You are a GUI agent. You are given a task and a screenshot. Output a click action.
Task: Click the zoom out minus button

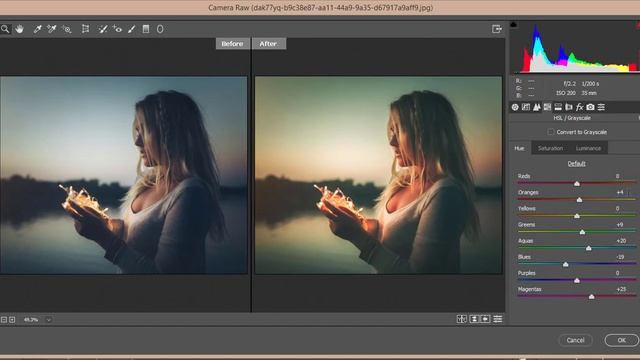(4, 320)
